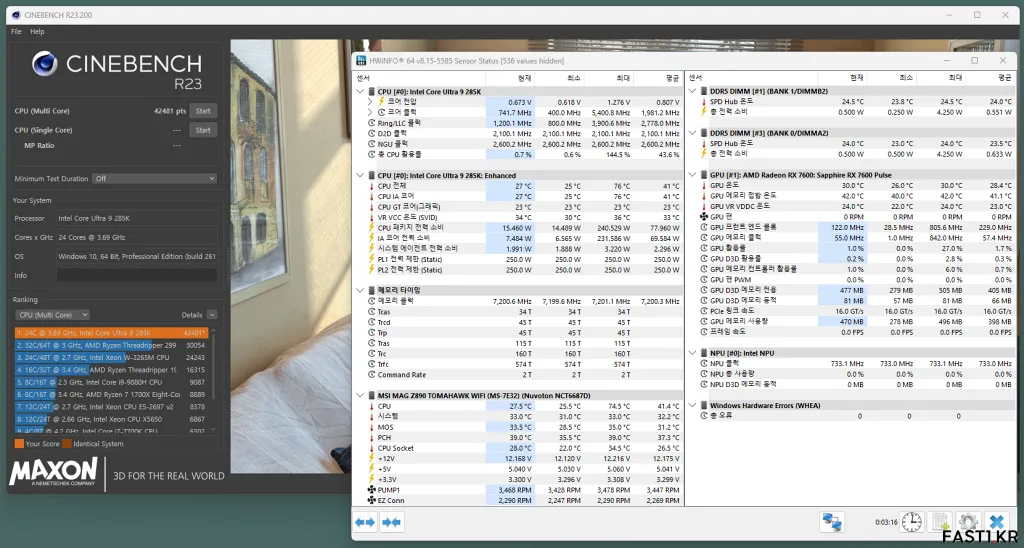Click the thermometer icon beside GPU 온도

pyautogui.click(x=703, y=185)
